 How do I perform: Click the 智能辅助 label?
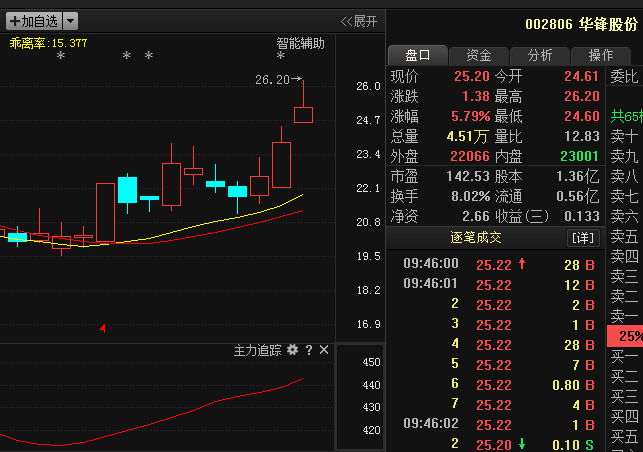click(300, 43)
